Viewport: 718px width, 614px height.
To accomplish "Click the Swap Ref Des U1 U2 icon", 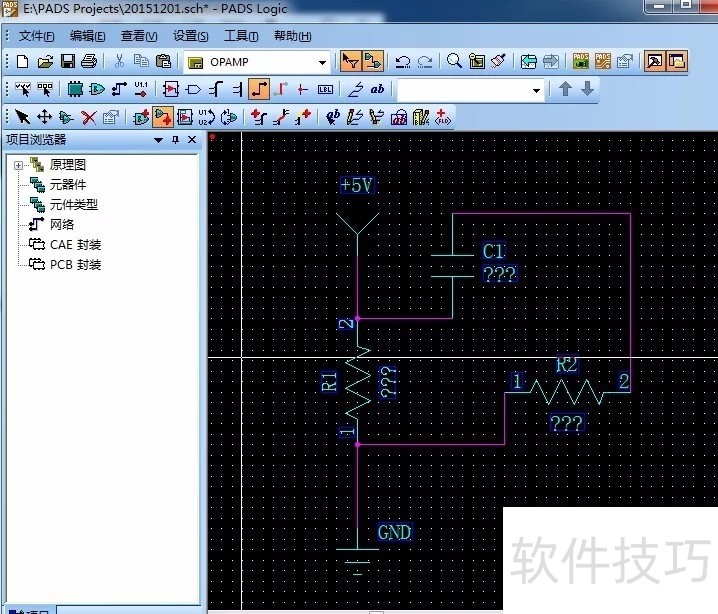I will tap(207, 117).
